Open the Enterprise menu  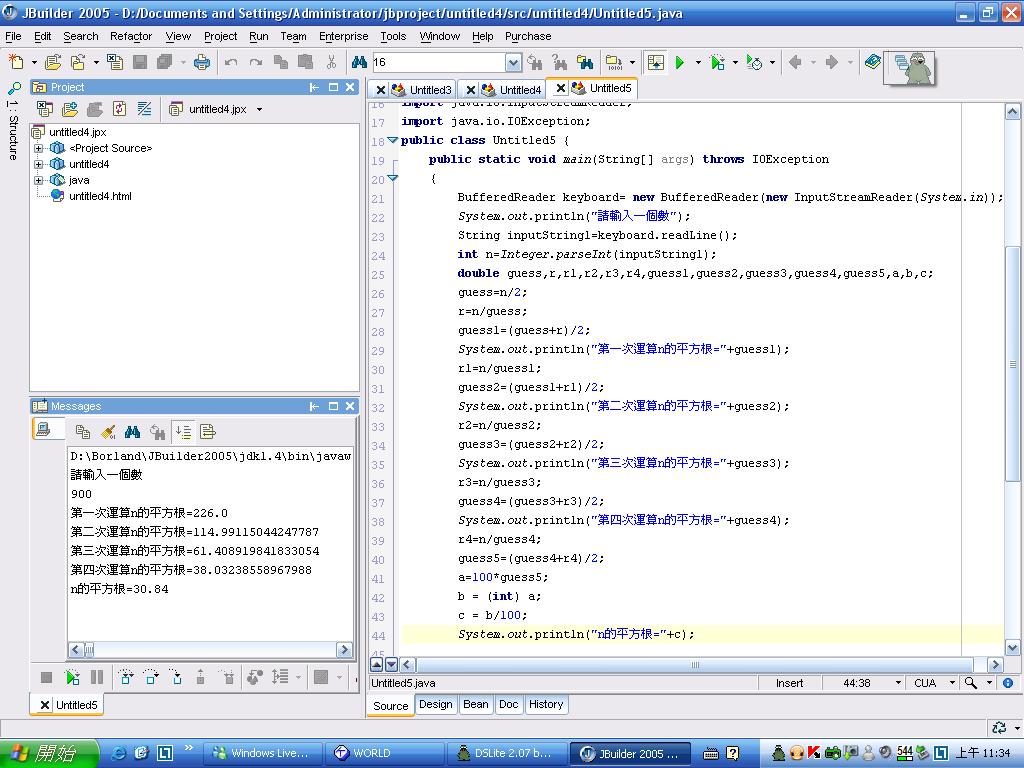(x=344, y=37)
